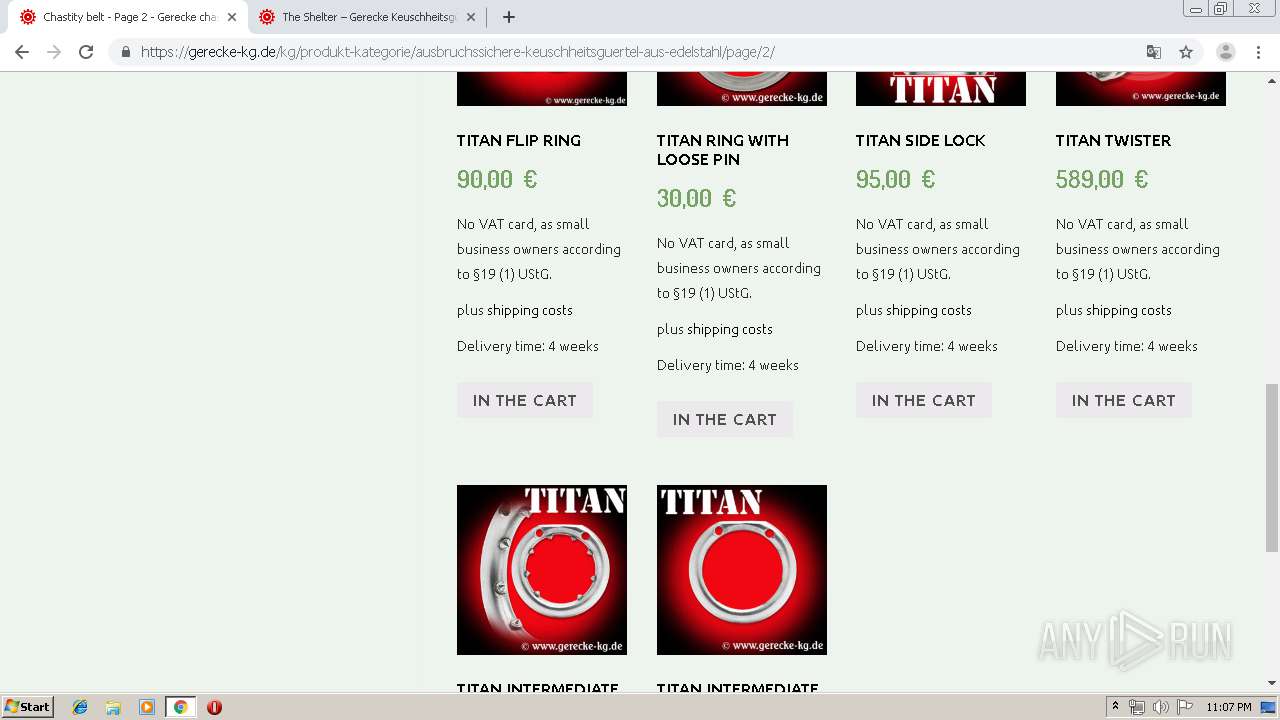Open a new tab with the plus button
Viewport: 1280px width, 720px height.
509,17
